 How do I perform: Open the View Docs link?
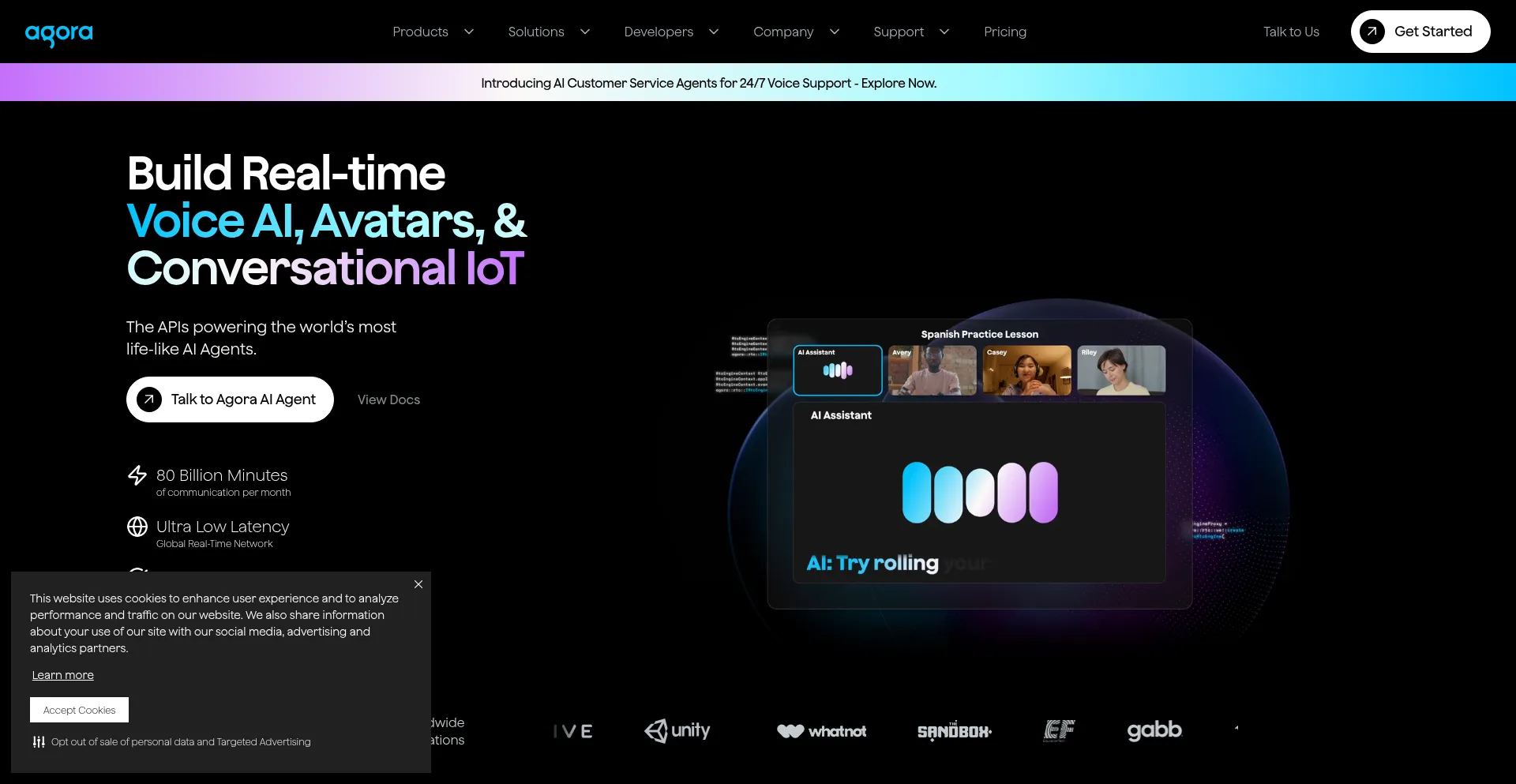point(388,400)
